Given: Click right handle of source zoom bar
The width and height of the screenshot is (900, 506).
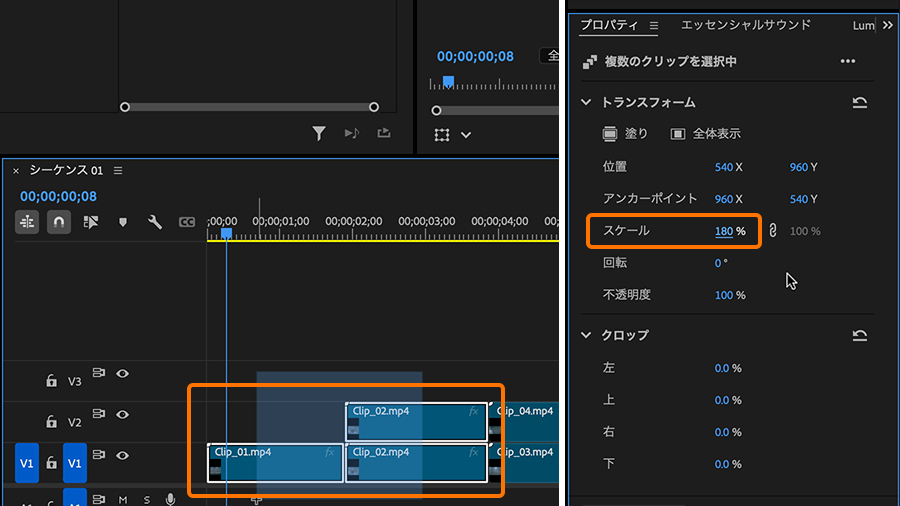Looking at the screenshot, I should pyautogui.click(x=374, y=107).
